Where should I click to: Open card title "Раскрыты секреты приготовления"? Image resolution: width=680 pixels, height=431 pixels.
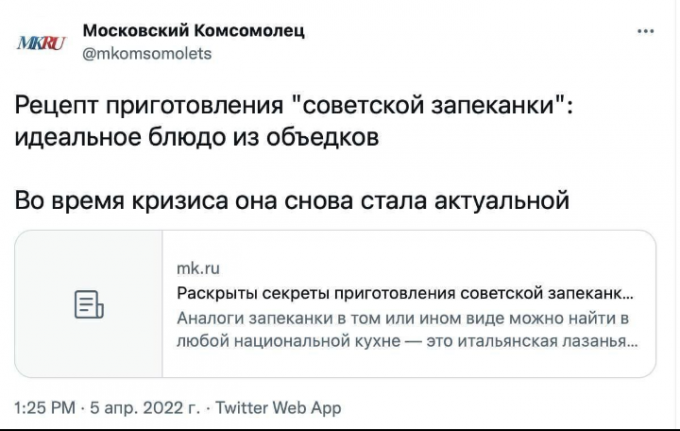pyautogui.click(x=405, y=294)
